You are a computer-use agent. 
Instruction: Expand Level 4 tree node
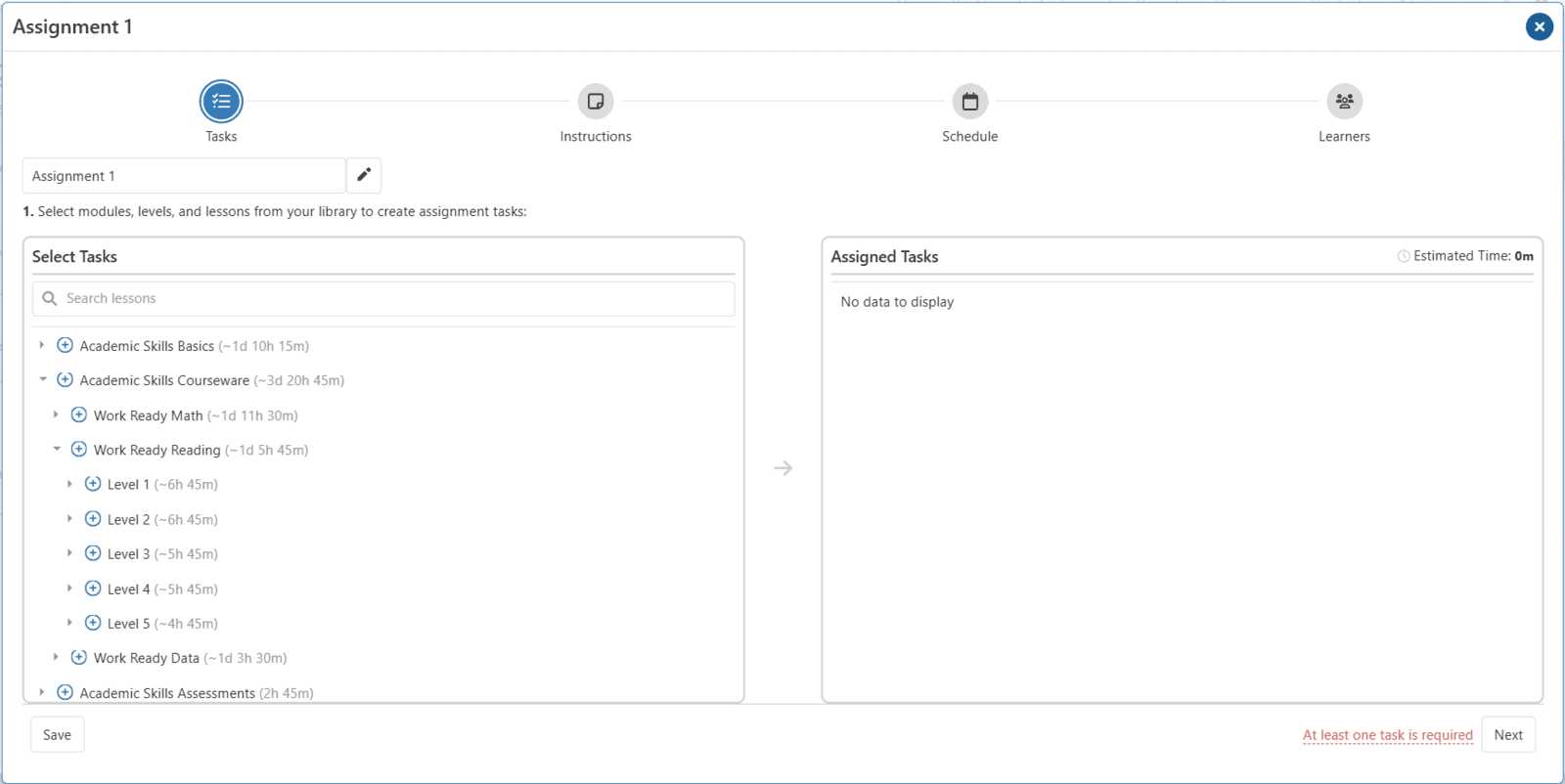69,588
